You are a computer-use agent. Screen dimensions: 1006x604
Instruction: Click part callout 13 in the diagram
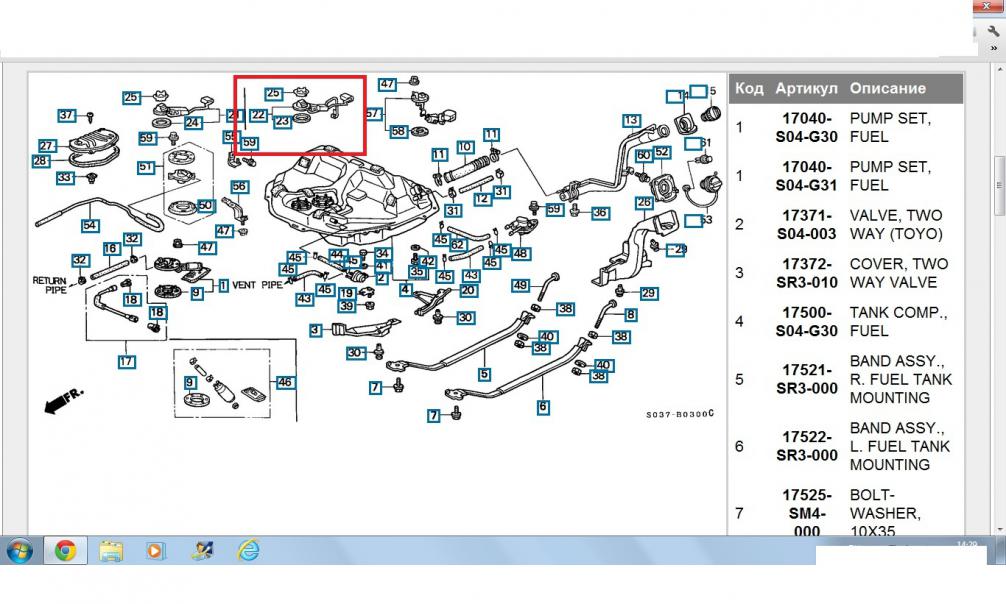[631, 120]
